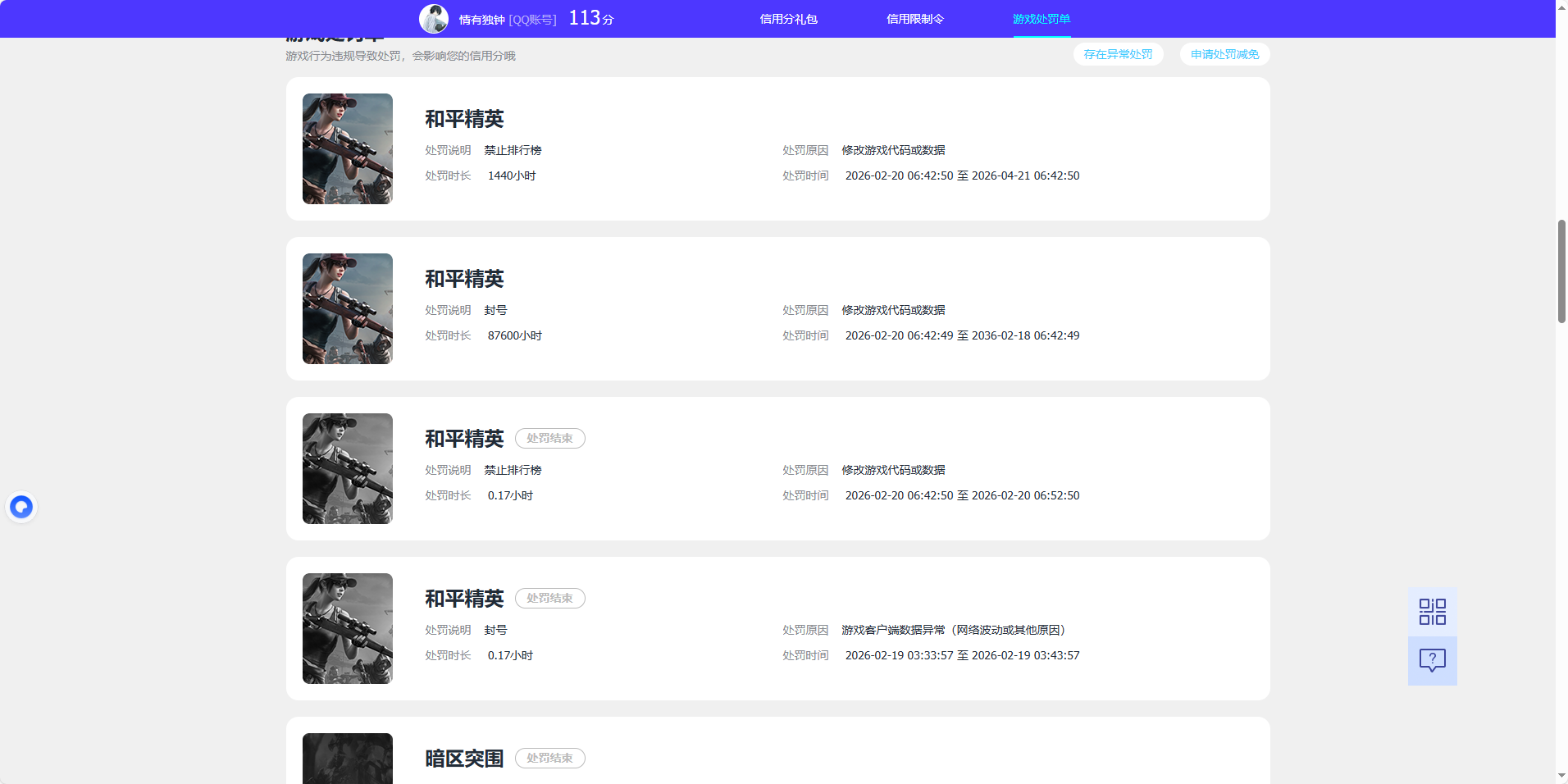Switch to the 信用分礼包 tab

[x=790, y=18]
